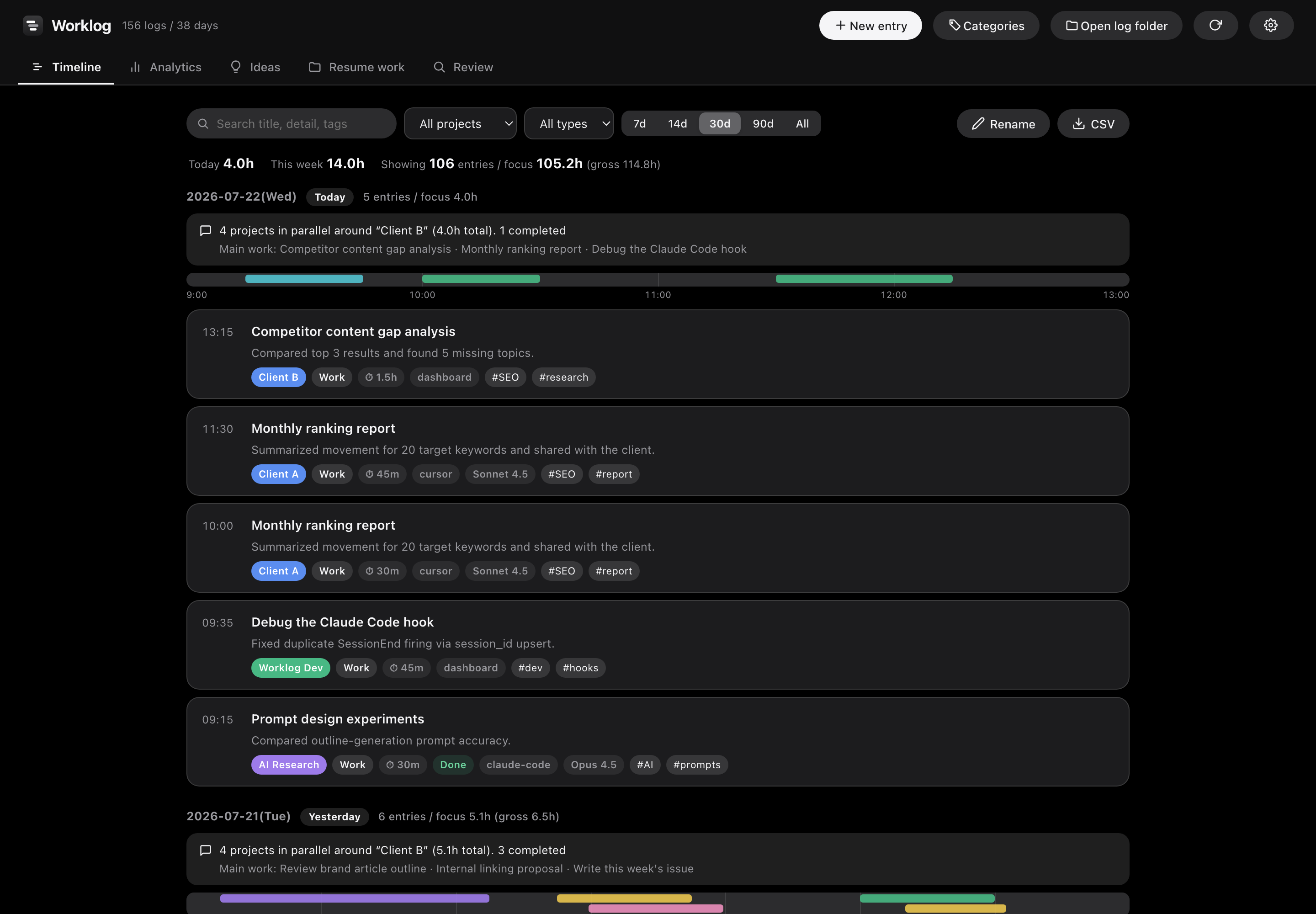The height and width of the screenshot is (914, 1316).
Task: Click the claude-code chip
Action: point(518,765)
